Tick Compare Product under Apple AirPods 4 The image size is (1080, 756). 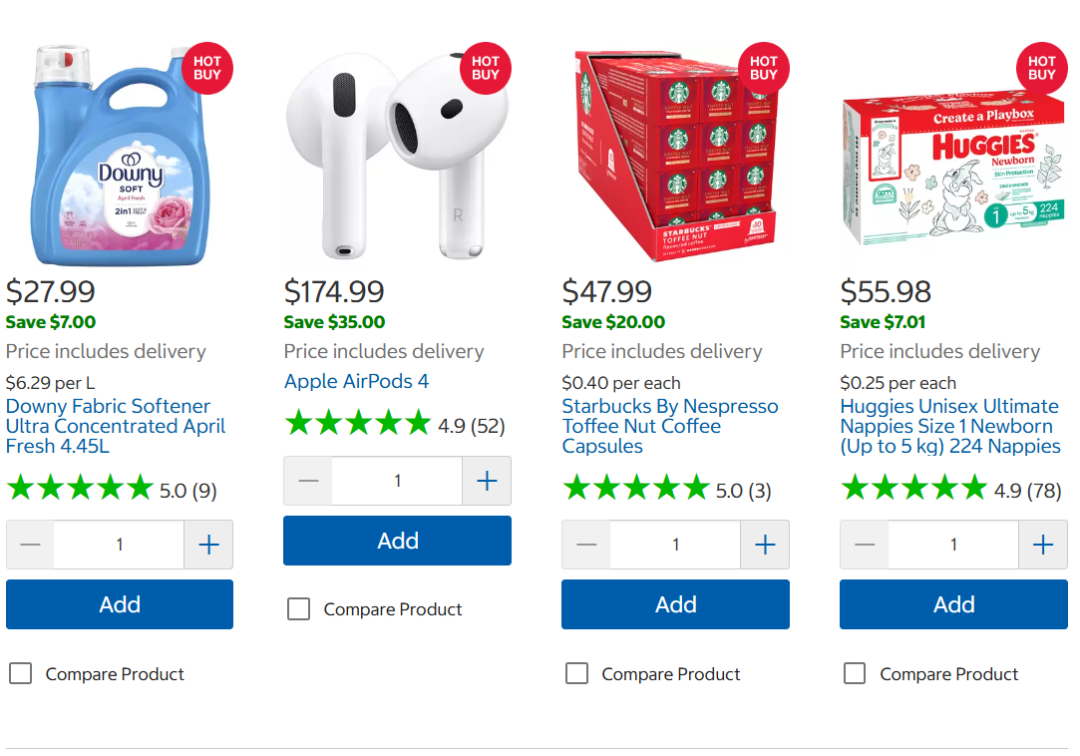pos(299,609)
